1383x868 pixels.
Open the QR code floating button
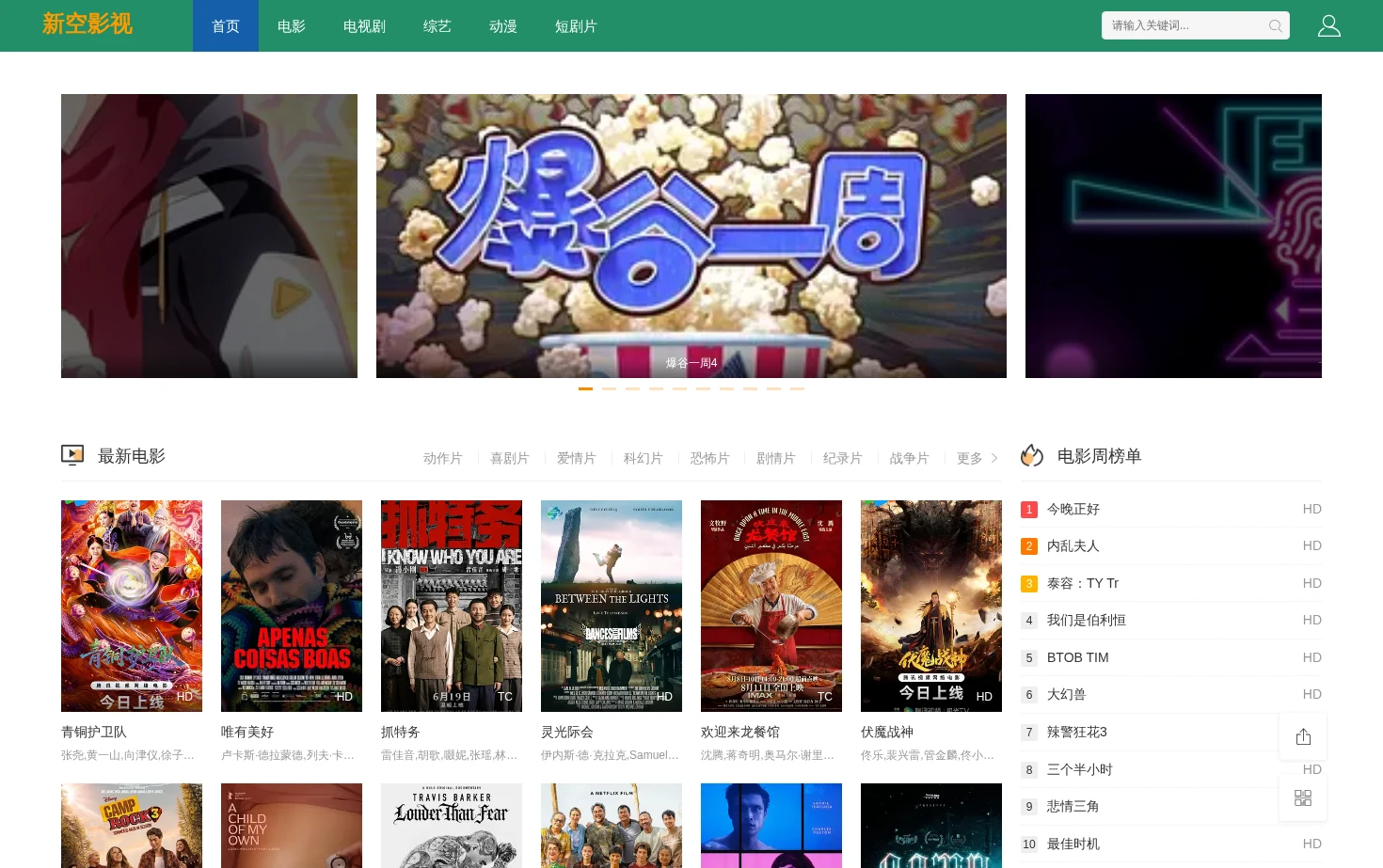[1303, 797]
